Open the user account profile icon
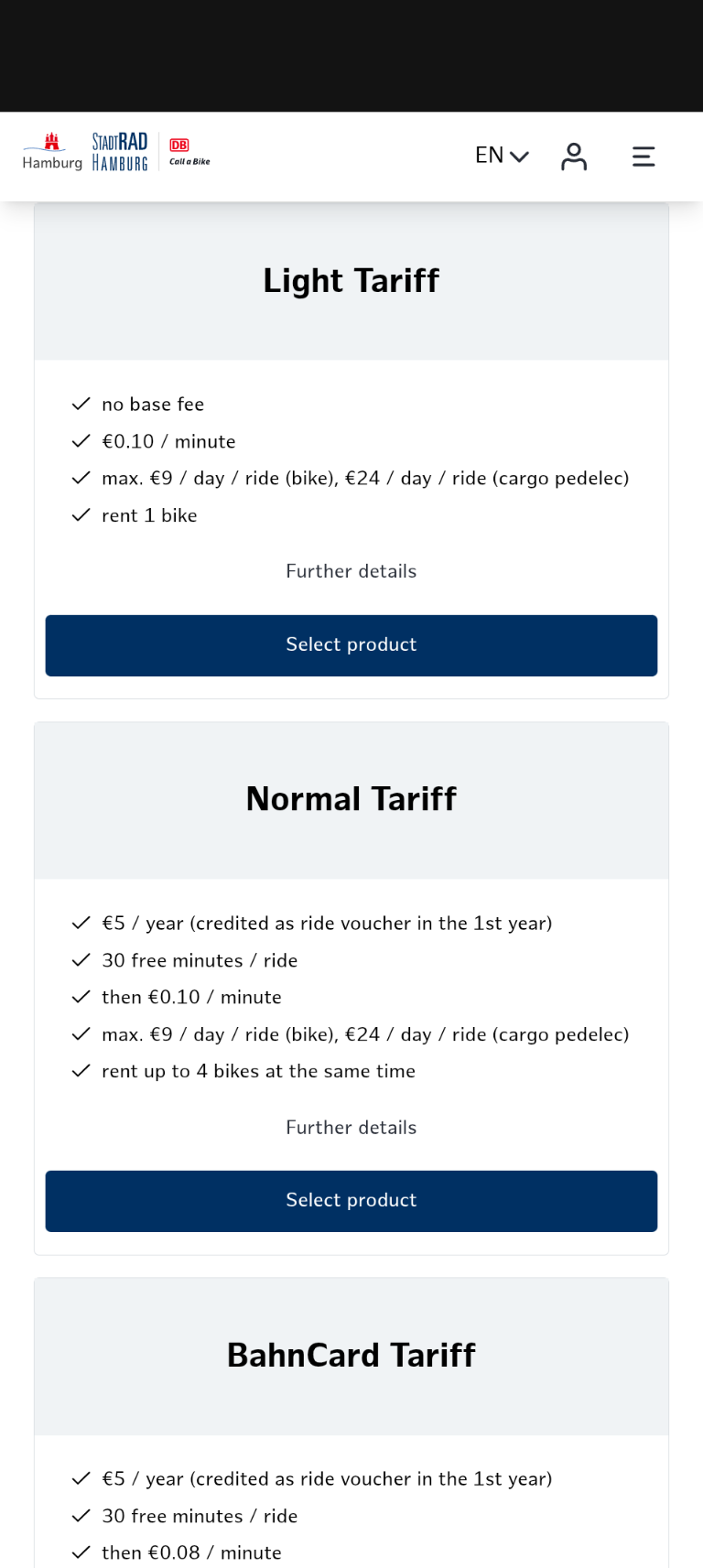The width and height of the screenshot is (703, 1568). click(574, 157)
